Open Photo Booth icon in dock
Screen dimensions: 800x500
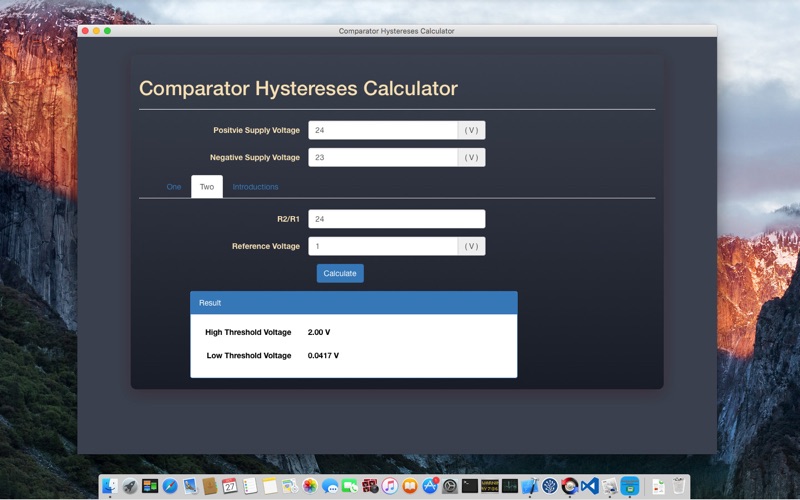pos(370,486)
